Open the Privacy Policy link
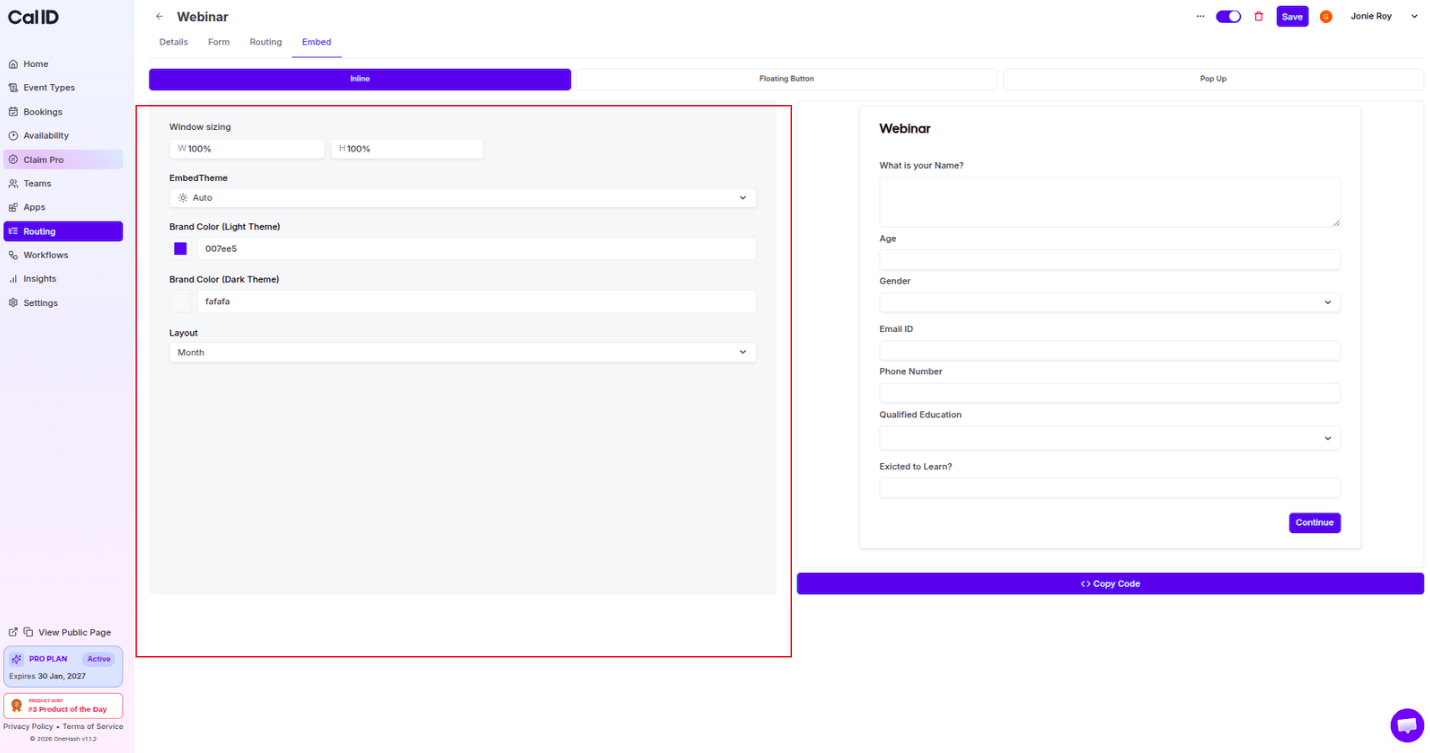The image size is (1430, 753). (x=28, y=727)
